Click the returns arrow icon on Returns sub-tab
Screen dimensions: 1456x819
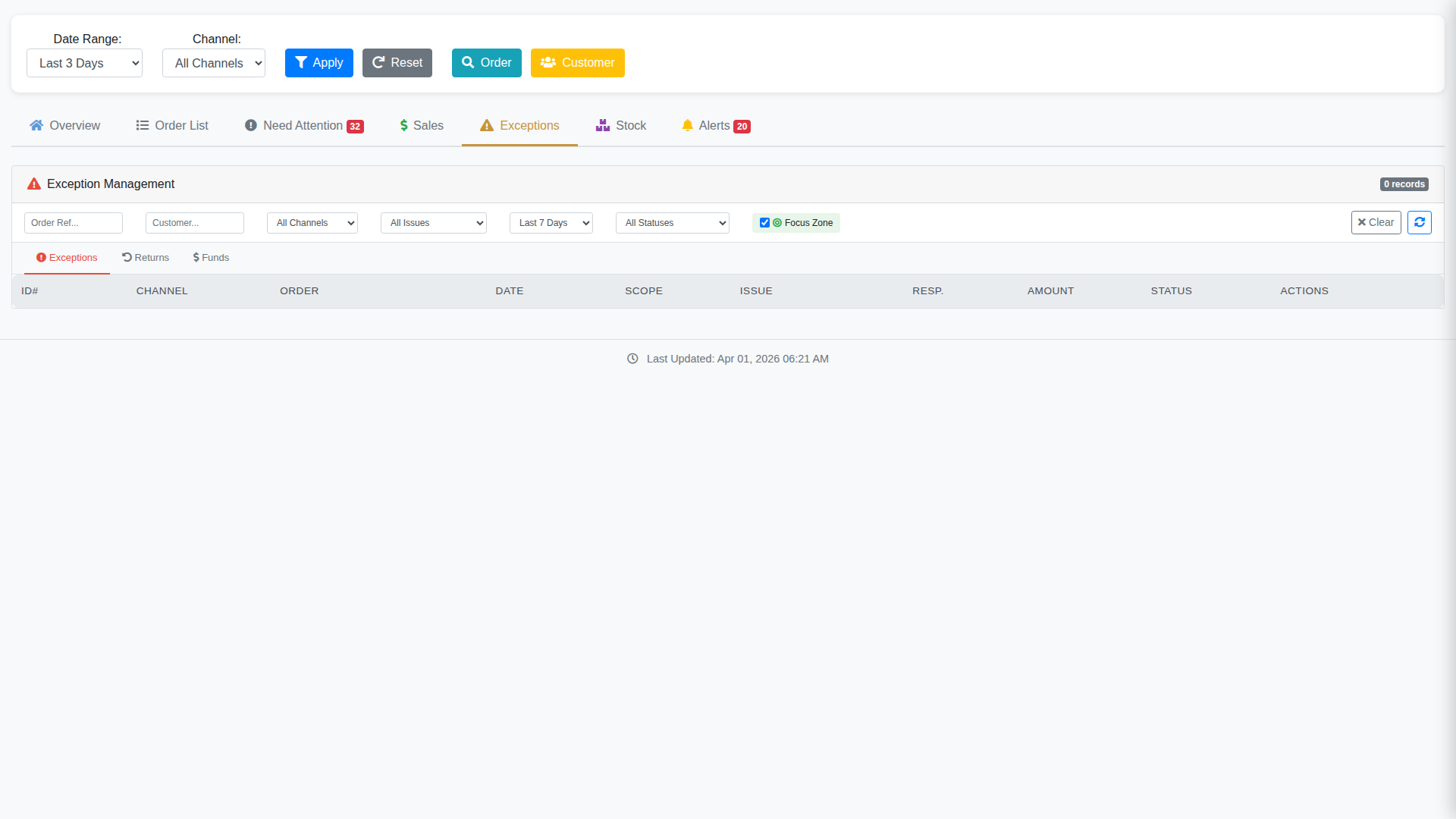tap(127, 257)
